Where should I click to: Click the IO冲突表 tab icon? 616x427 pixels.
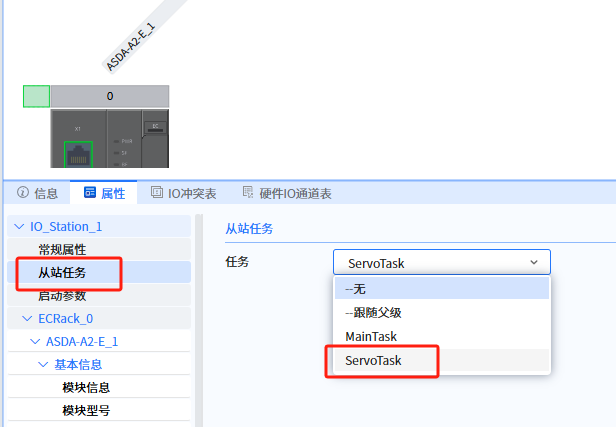[157, 193]
